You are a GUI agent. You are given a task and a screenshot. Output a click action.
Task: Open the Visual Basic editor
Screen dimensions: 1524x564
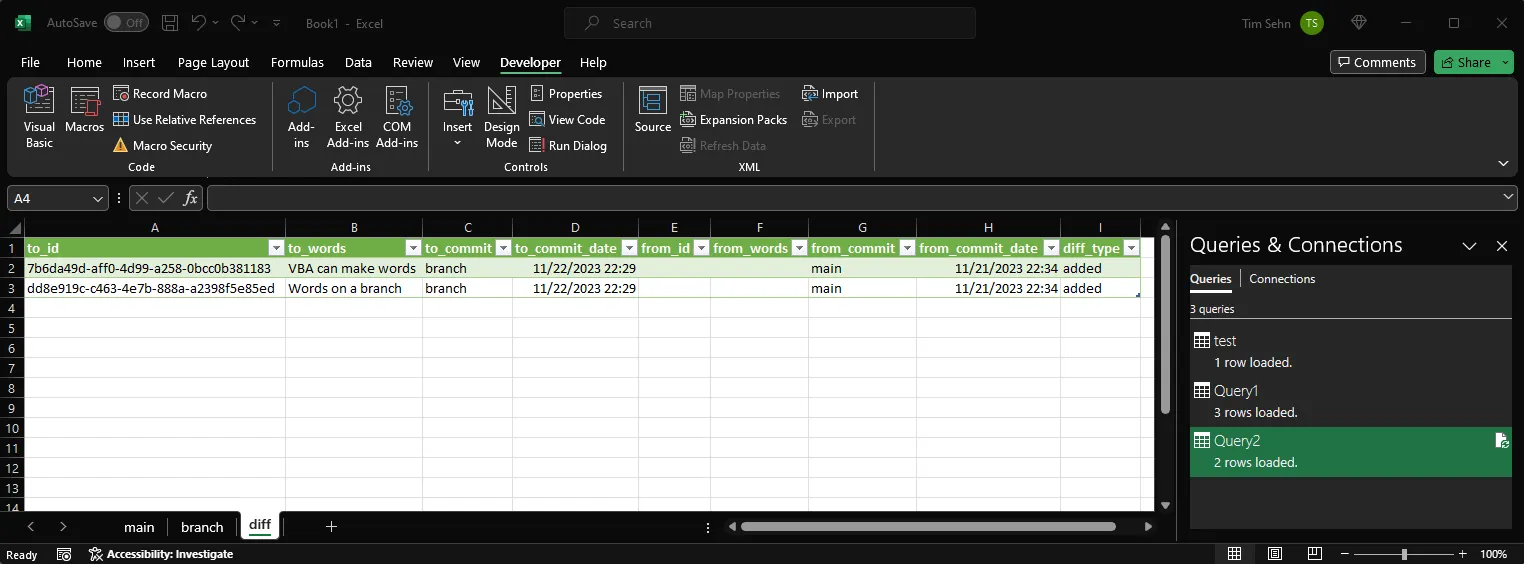point(39,117)
